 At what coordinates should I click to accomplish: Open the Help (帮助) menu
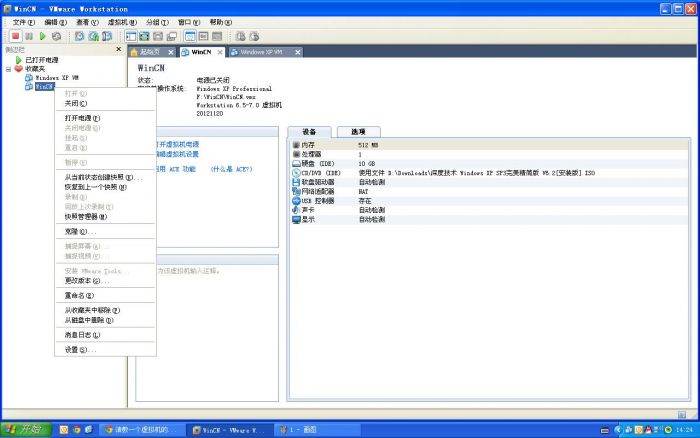click(221, 22)
